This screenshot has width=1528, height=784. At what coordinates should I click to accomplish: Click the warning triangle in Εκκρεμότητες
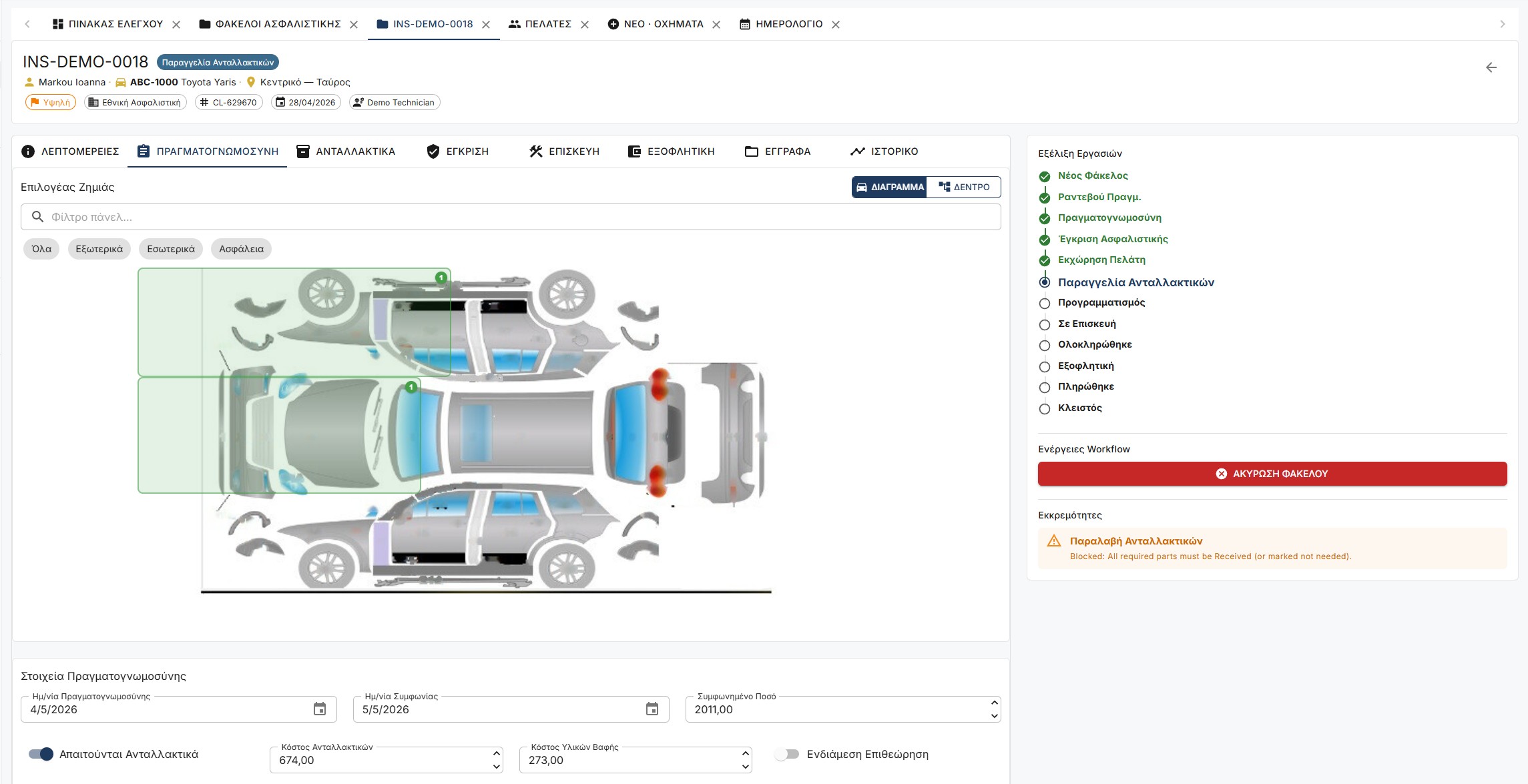point(1054,541)
